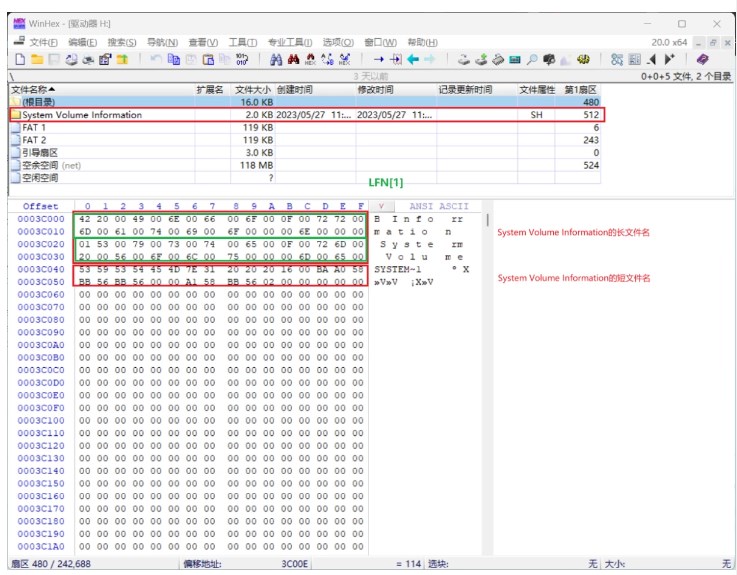Click the New file icon in toolbar
The image size is (737, 575).
(18, 59)
